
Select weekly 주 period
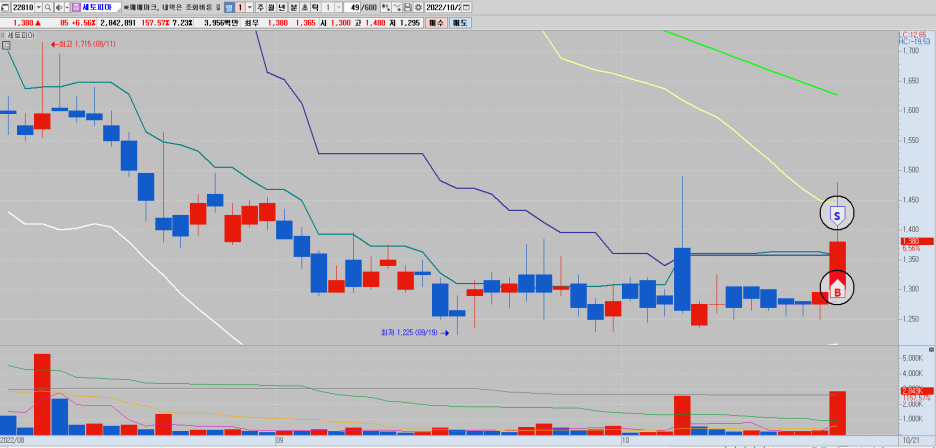point(260,8)
